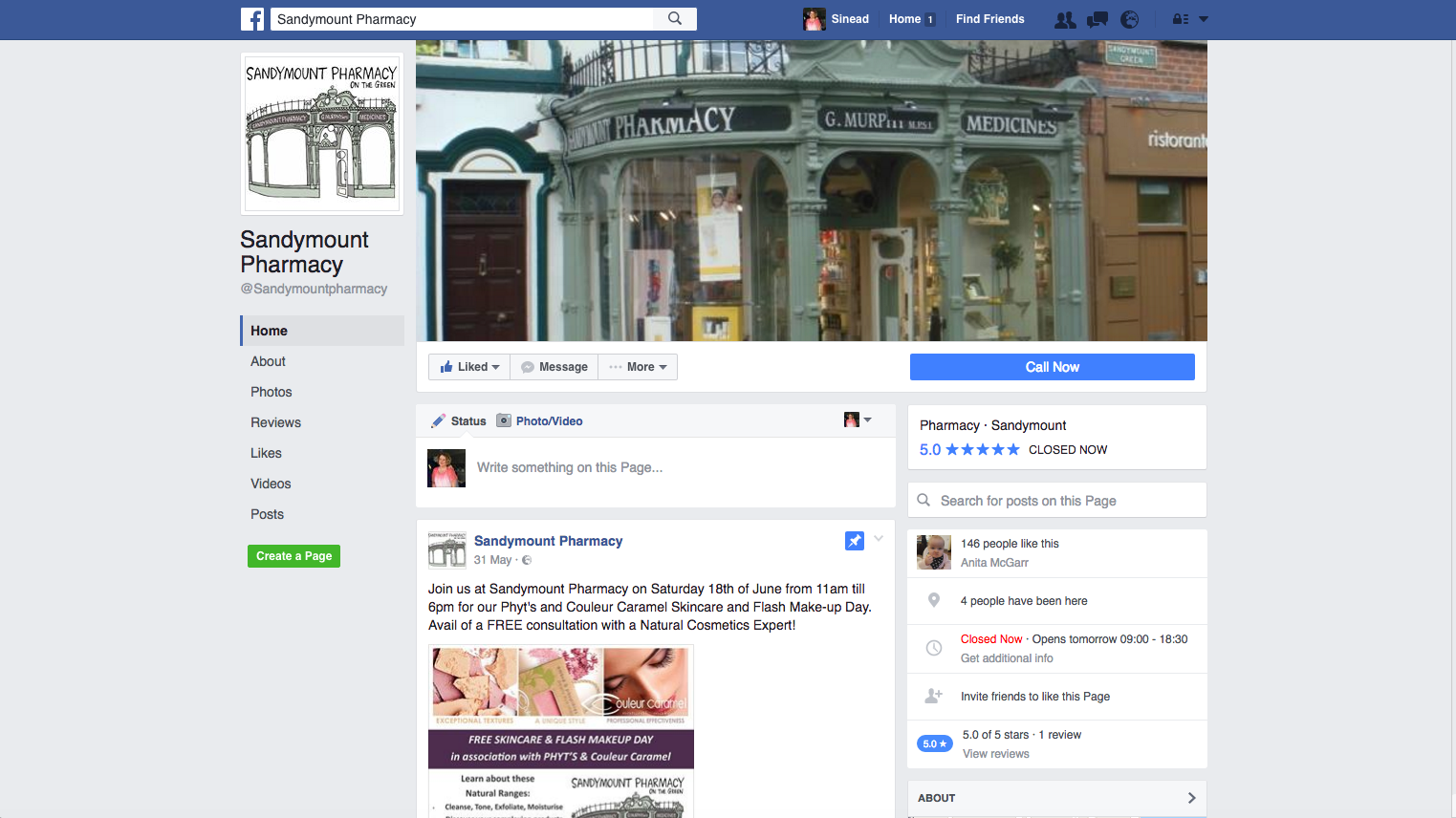
Task: Click the invite friends person icon
Action: 934,696
